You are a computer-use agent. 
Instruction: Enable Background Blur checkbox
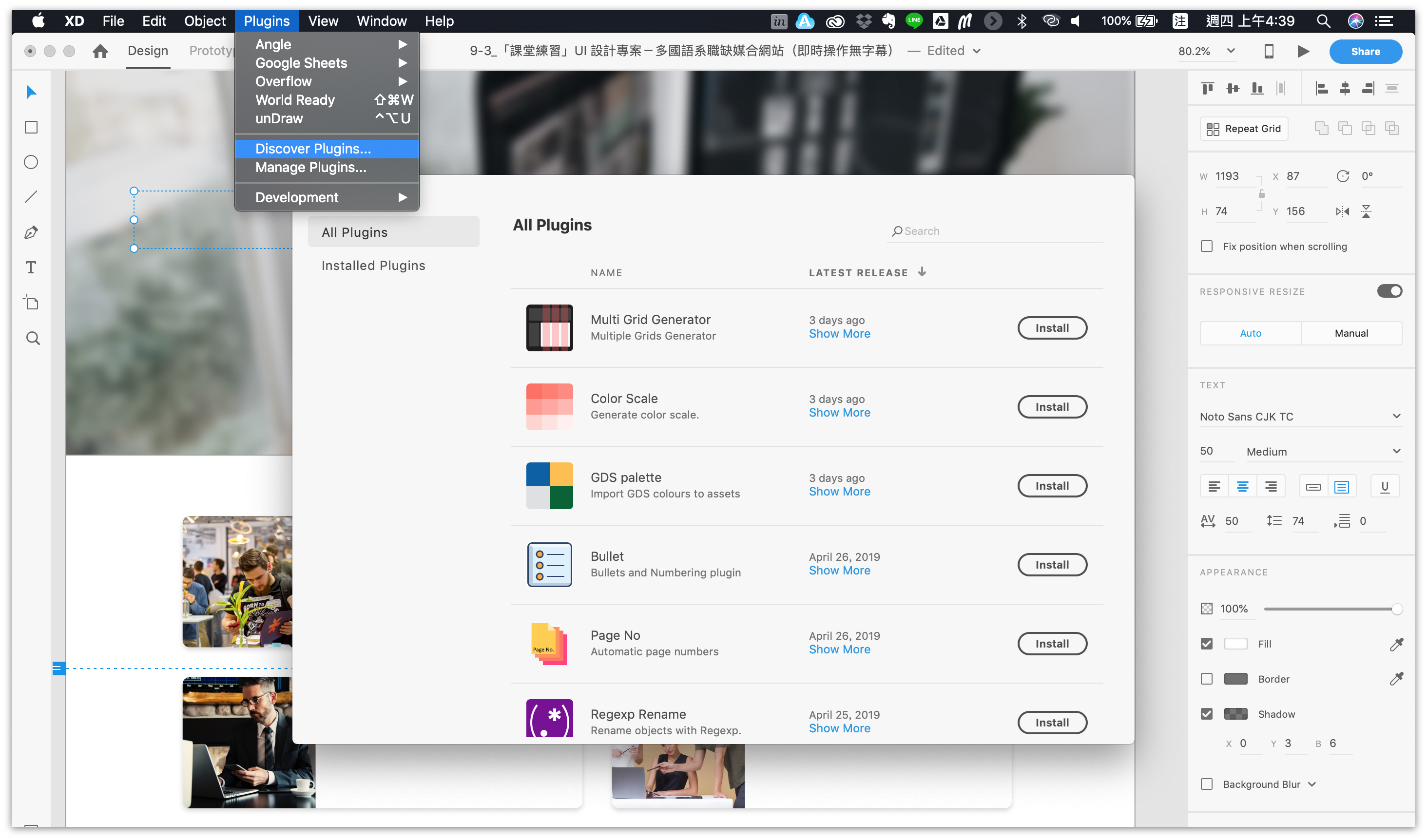pyautogui.click(x=1206, y=784)
